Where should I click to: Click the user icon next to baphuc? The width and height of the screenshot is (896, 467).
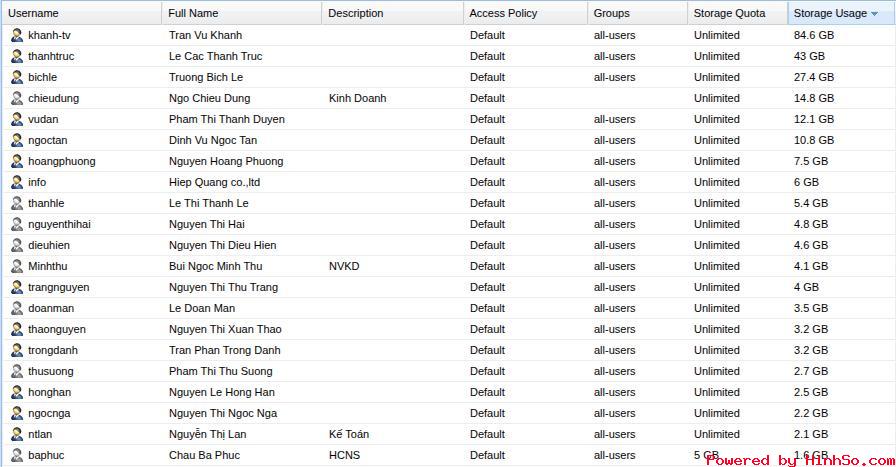tap(17, 455)
